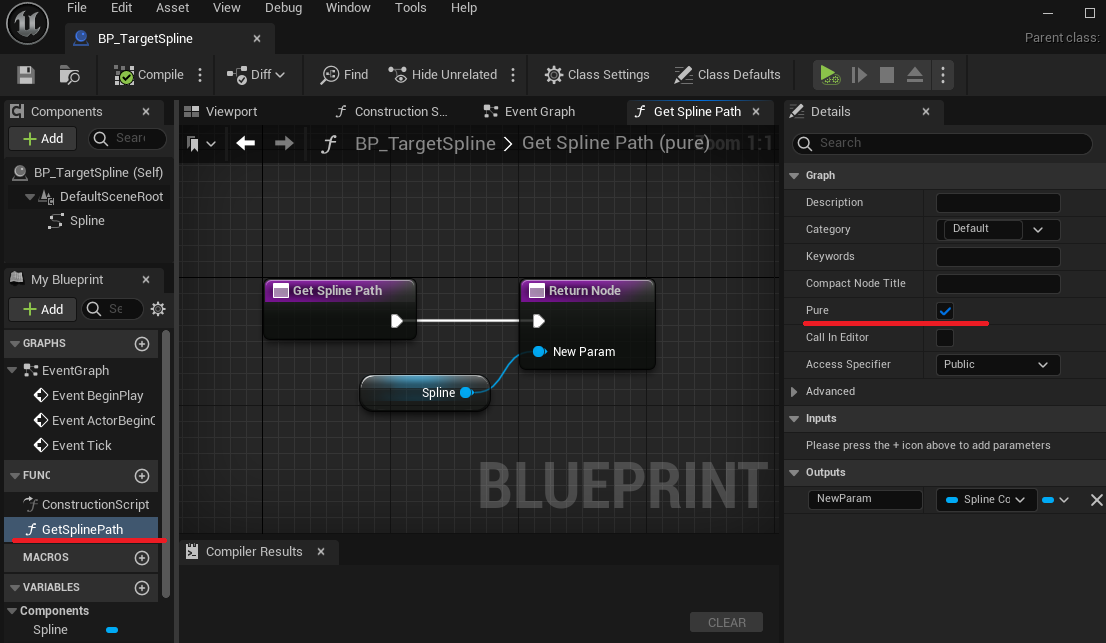The height and width of the screenshot is (643, 1106).
Task: Navigate forward in graph history
Action: 284,143
